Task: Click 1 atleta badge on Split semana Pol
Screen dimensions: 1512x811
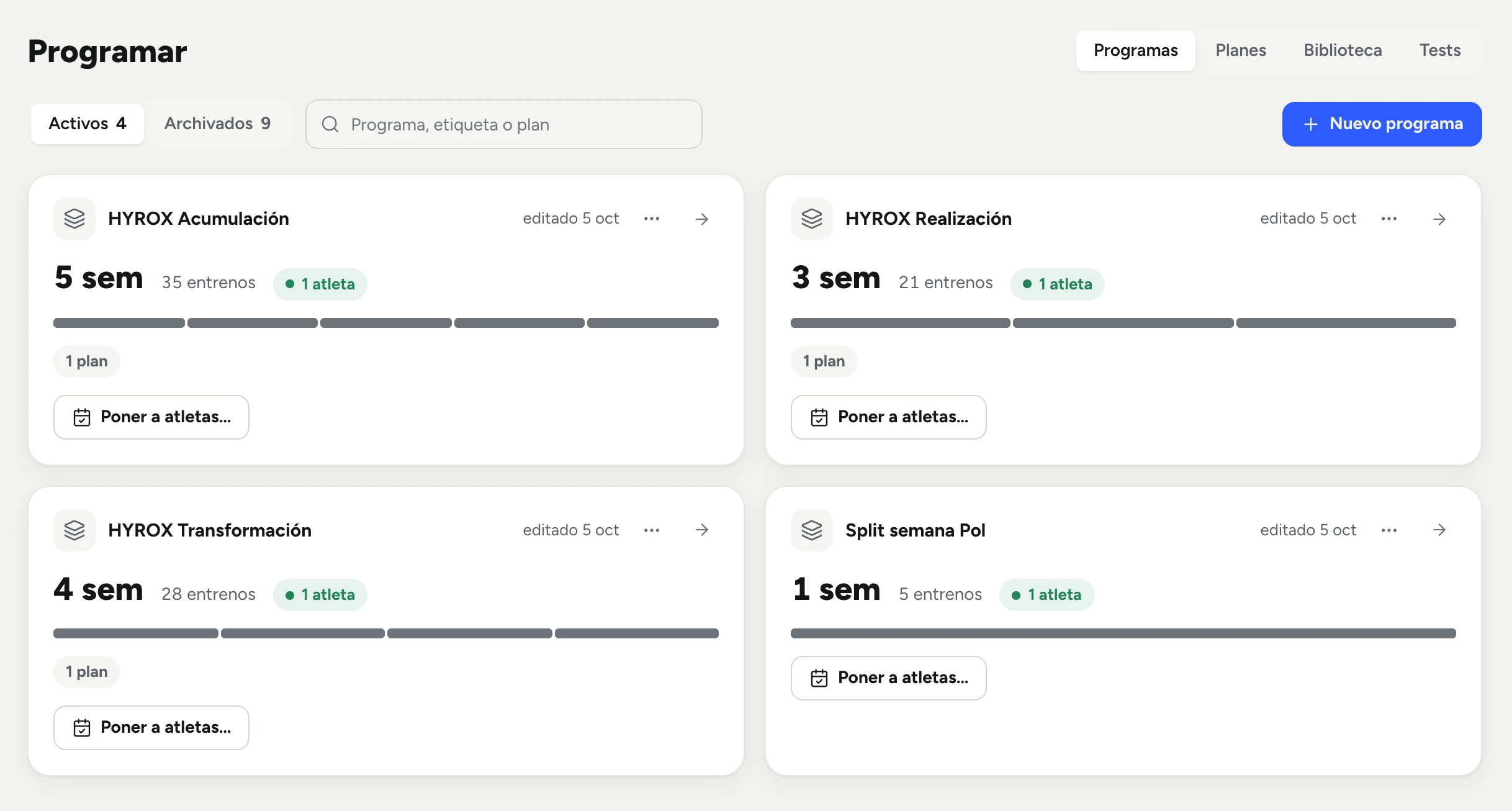Action: 1047,595
